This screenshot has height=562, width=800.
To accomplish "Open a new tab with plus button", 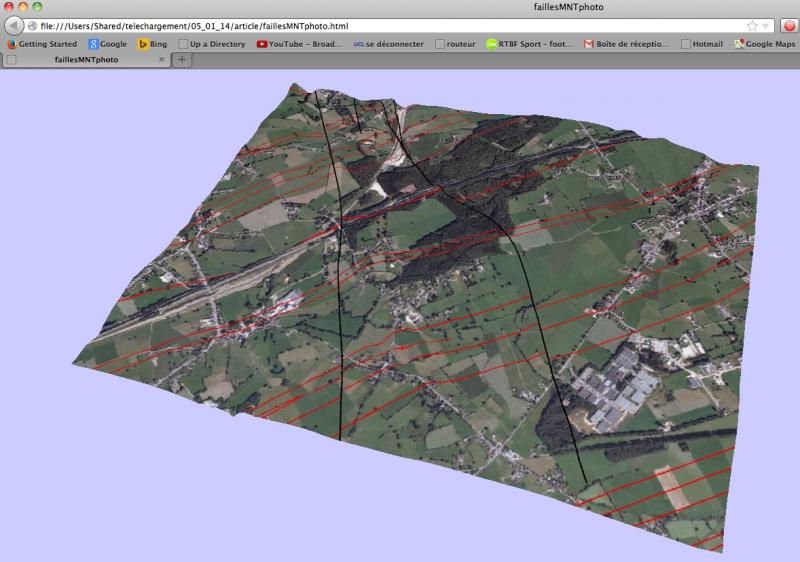I will click(182, 60).
